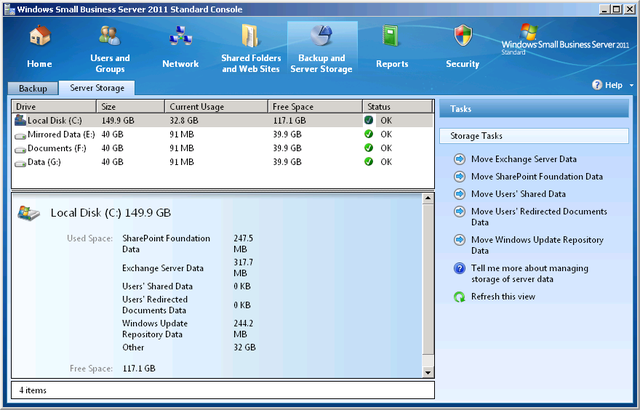Click the blue Help question icon
Image resolution: width=640 pixels, height=410 pixels.
tap(597, 85)
